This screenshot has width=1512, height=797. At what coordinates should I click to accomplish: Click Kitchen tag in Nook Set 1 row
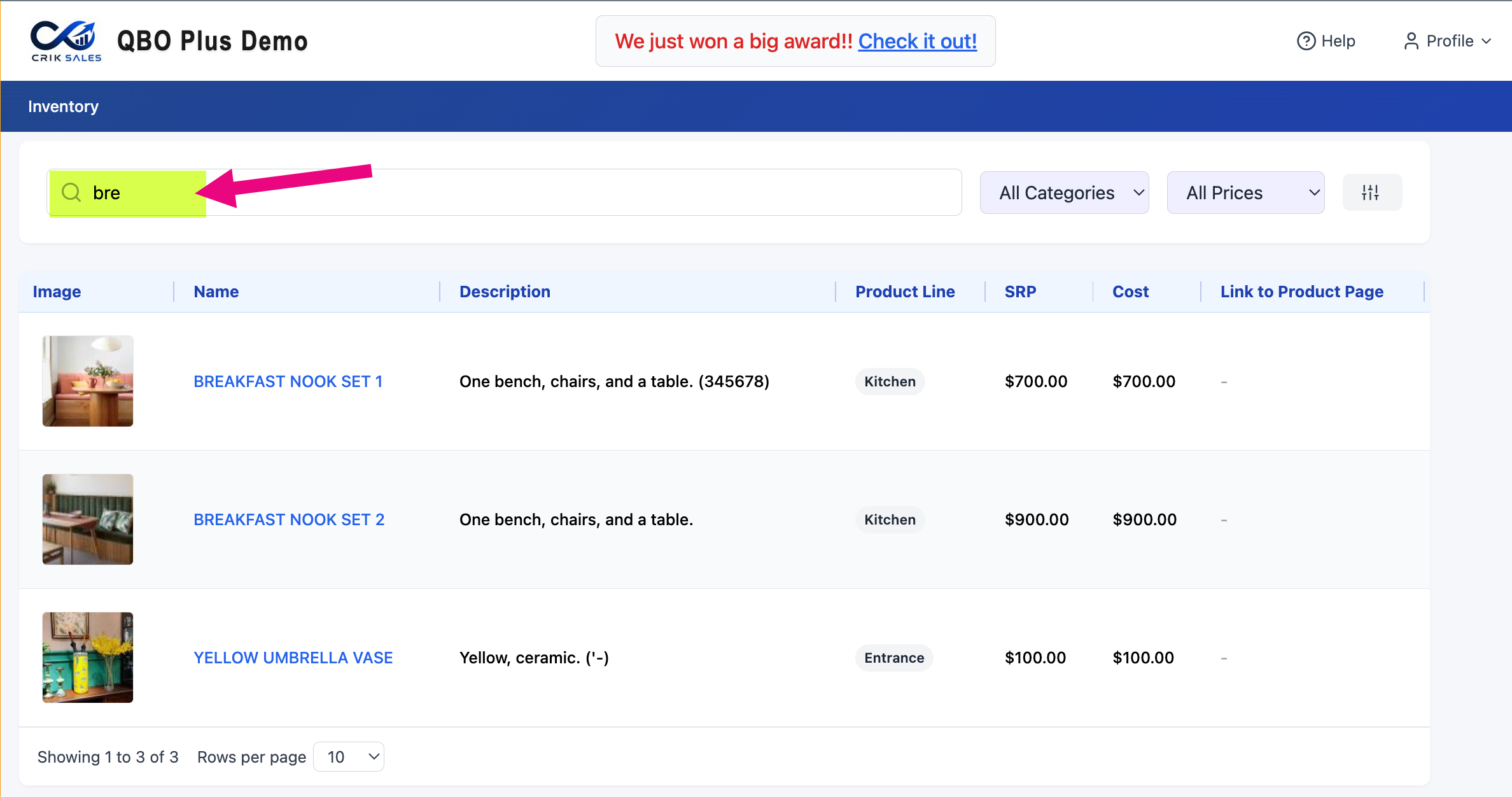(x=890, y=381)
